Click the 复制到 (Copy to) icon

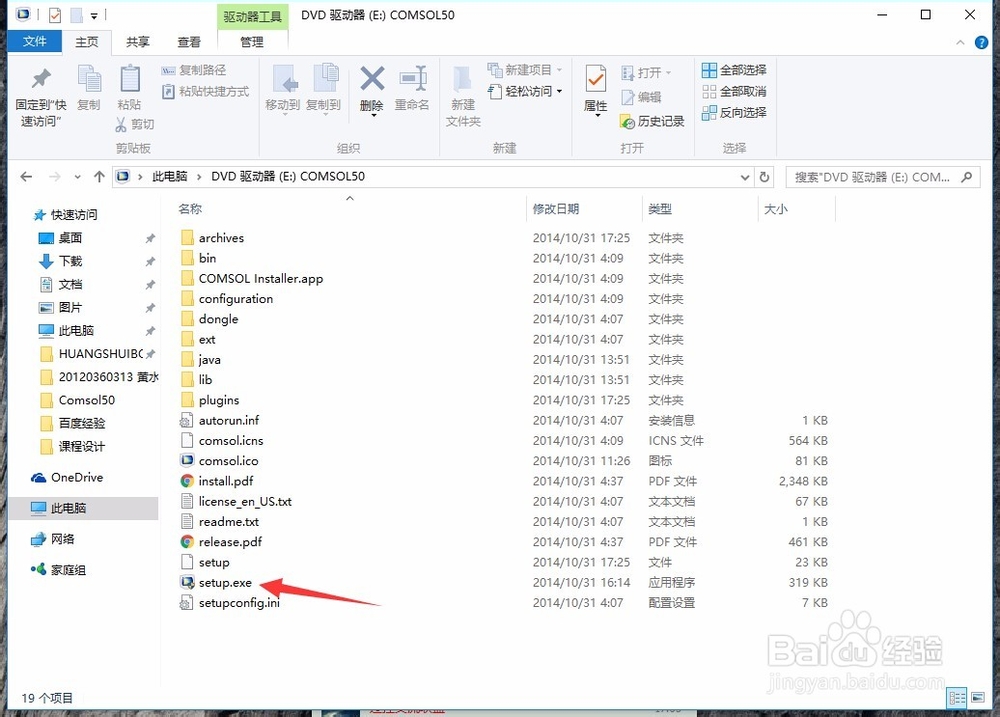[x=325, y=79]
